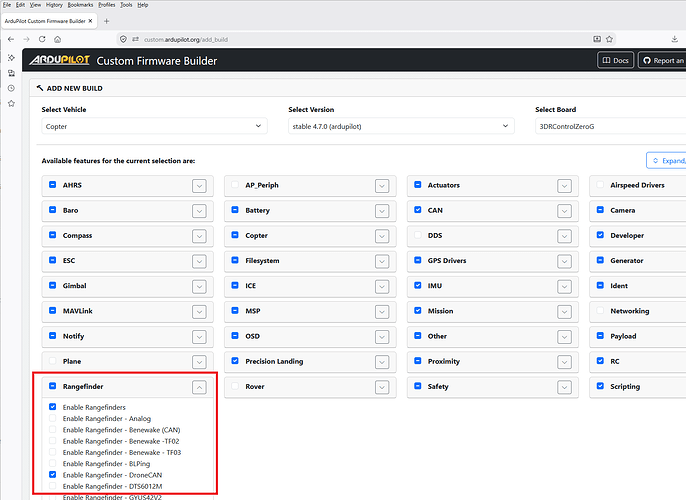Click the Expand all button
The width and height of the screenshot is (686, 500).
click(666, 161)
